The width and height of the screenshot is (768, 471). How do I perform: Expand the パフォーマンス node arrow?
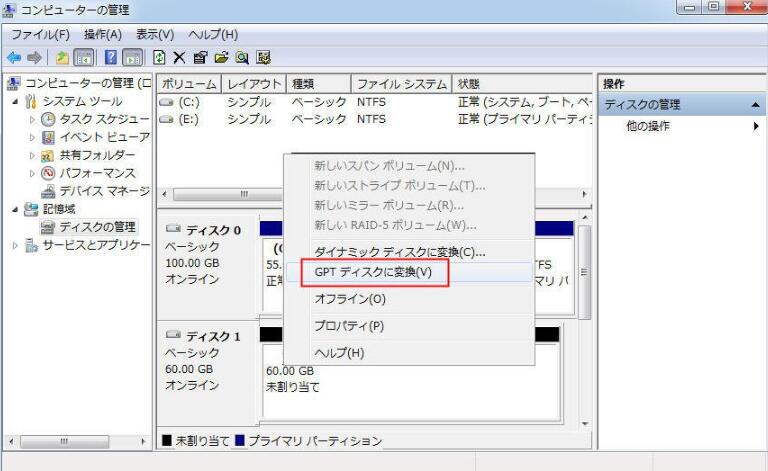pos(32,173)
